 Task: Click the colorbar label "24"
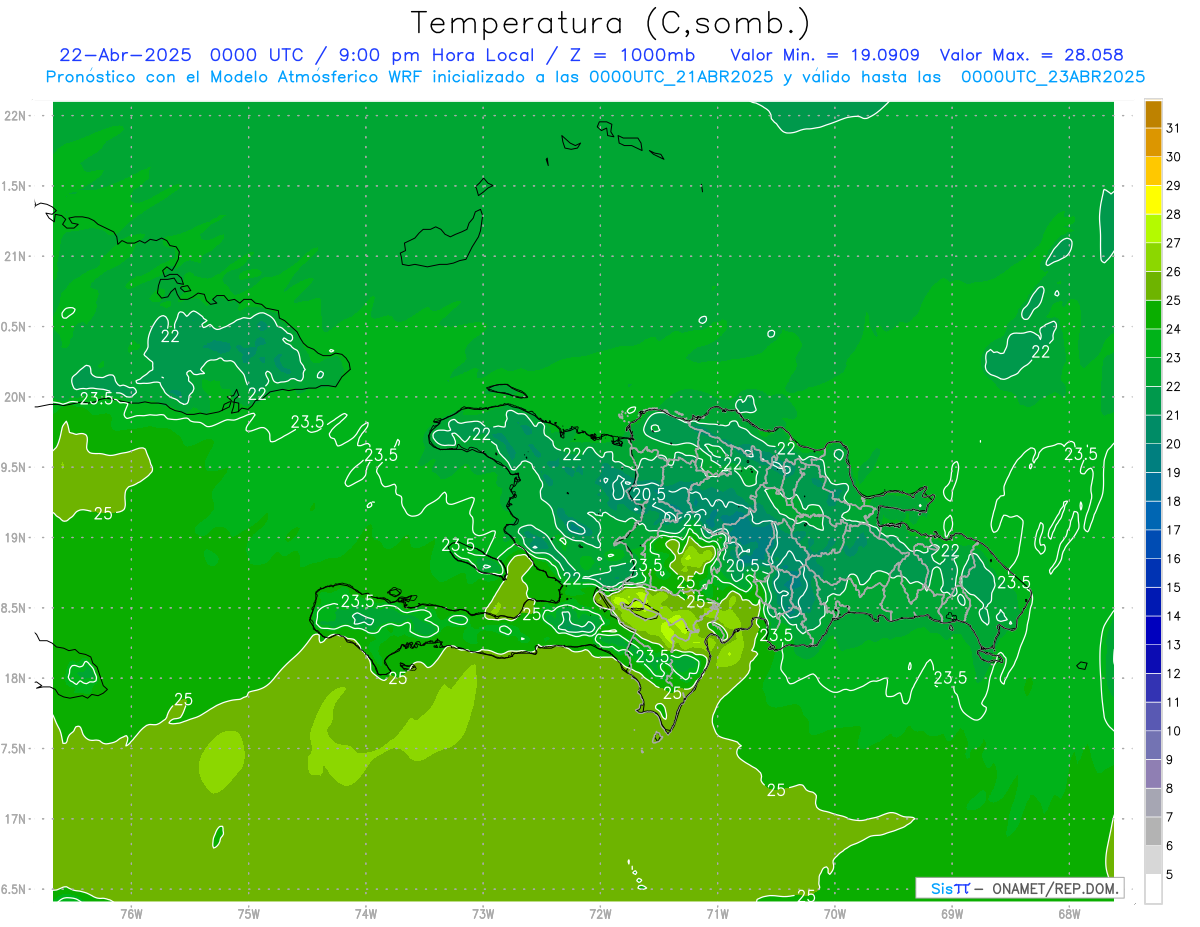pos(1174,329)
